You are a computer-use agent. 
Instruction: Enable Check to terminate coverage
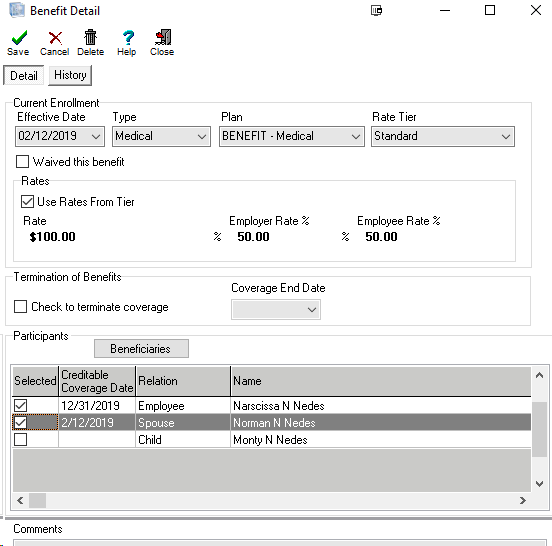coord(20,306)
